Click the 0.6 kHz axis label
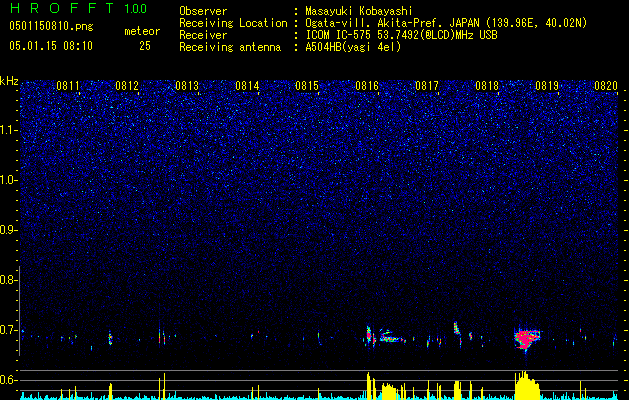 [9, 380]
